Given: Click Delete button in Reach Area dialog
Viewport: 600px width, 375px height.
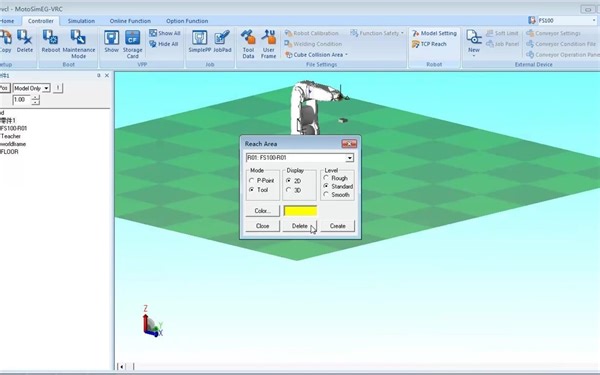Looking at the screenshot, I should pos(300,226).
